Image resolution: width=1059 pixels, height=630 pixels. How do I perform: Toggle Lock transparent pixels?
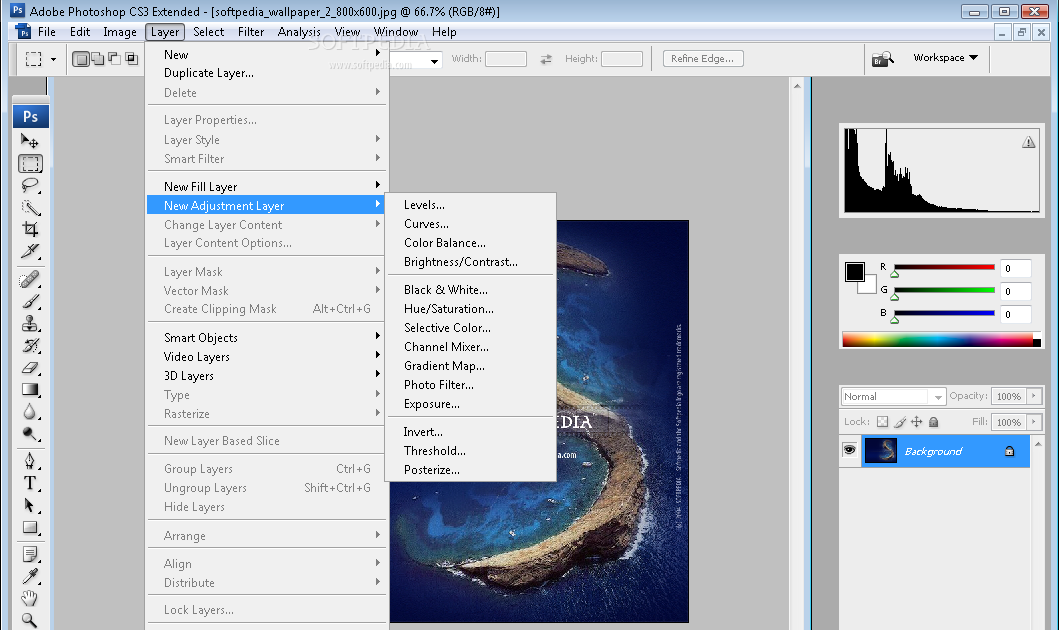point(883,422)
